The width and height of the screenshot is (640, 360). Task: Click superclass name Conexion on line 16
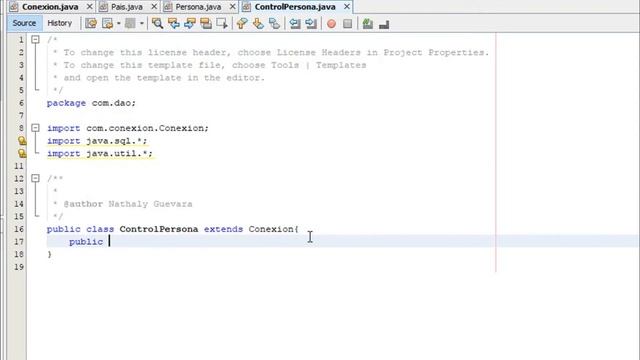pyautogui.click(x=271, y=229)
